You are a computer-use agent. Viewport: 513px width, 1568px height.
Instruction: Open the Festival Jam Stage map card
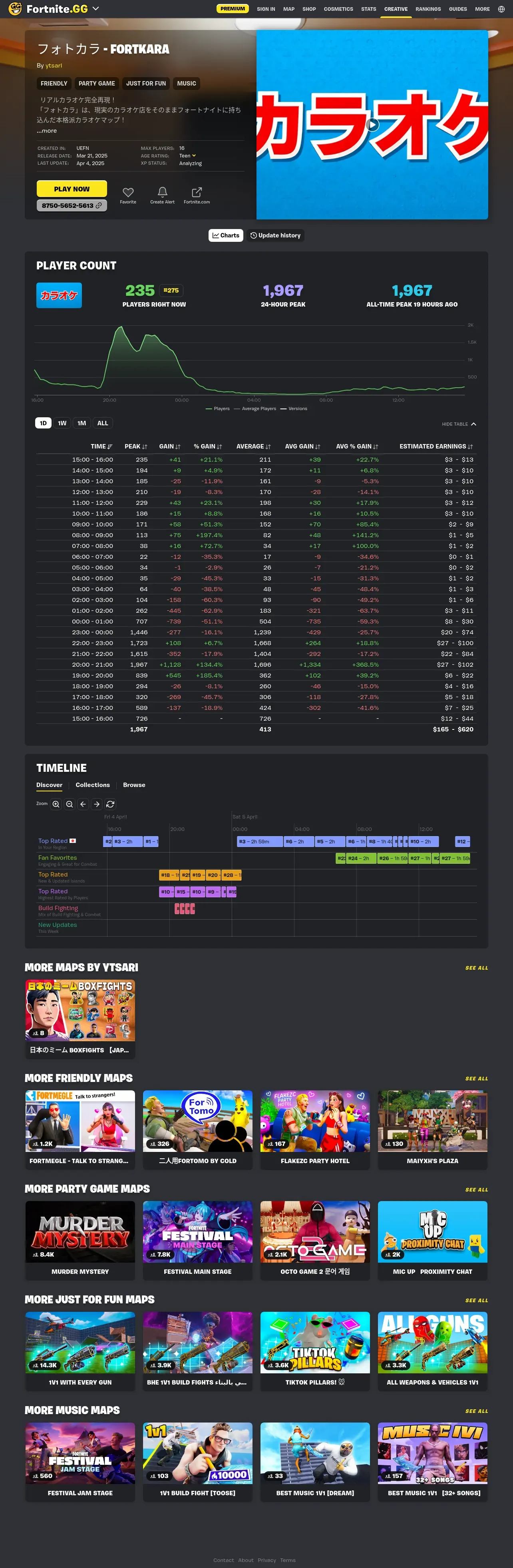tap(80, 1461)
